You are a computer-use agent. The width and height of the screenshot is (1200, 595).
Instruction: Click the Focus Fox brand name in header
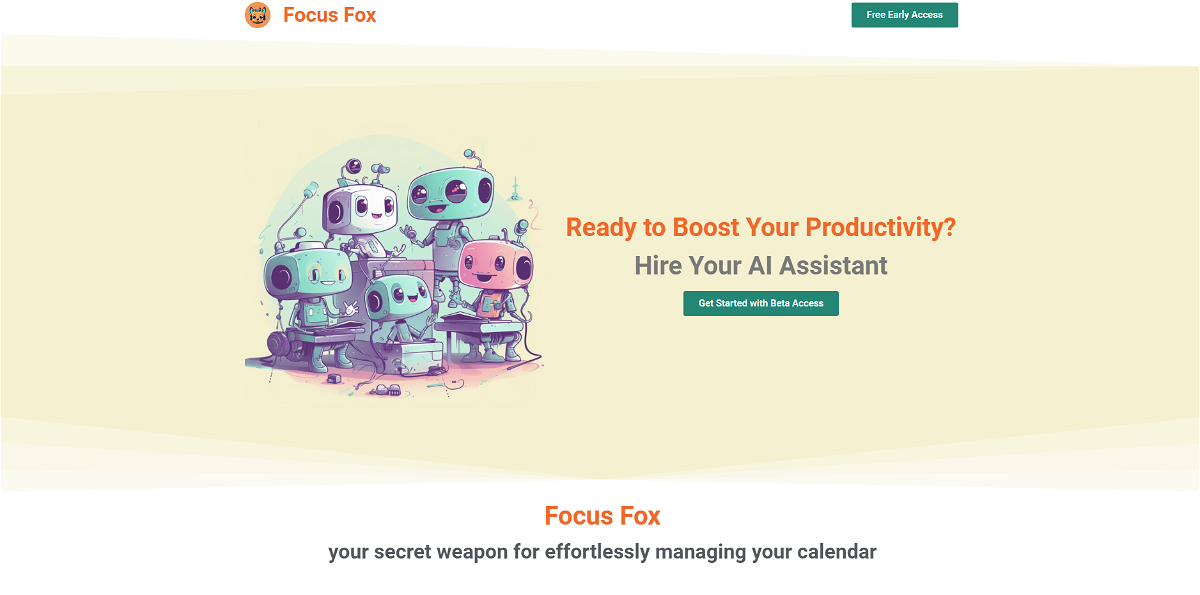pos(330,15)
